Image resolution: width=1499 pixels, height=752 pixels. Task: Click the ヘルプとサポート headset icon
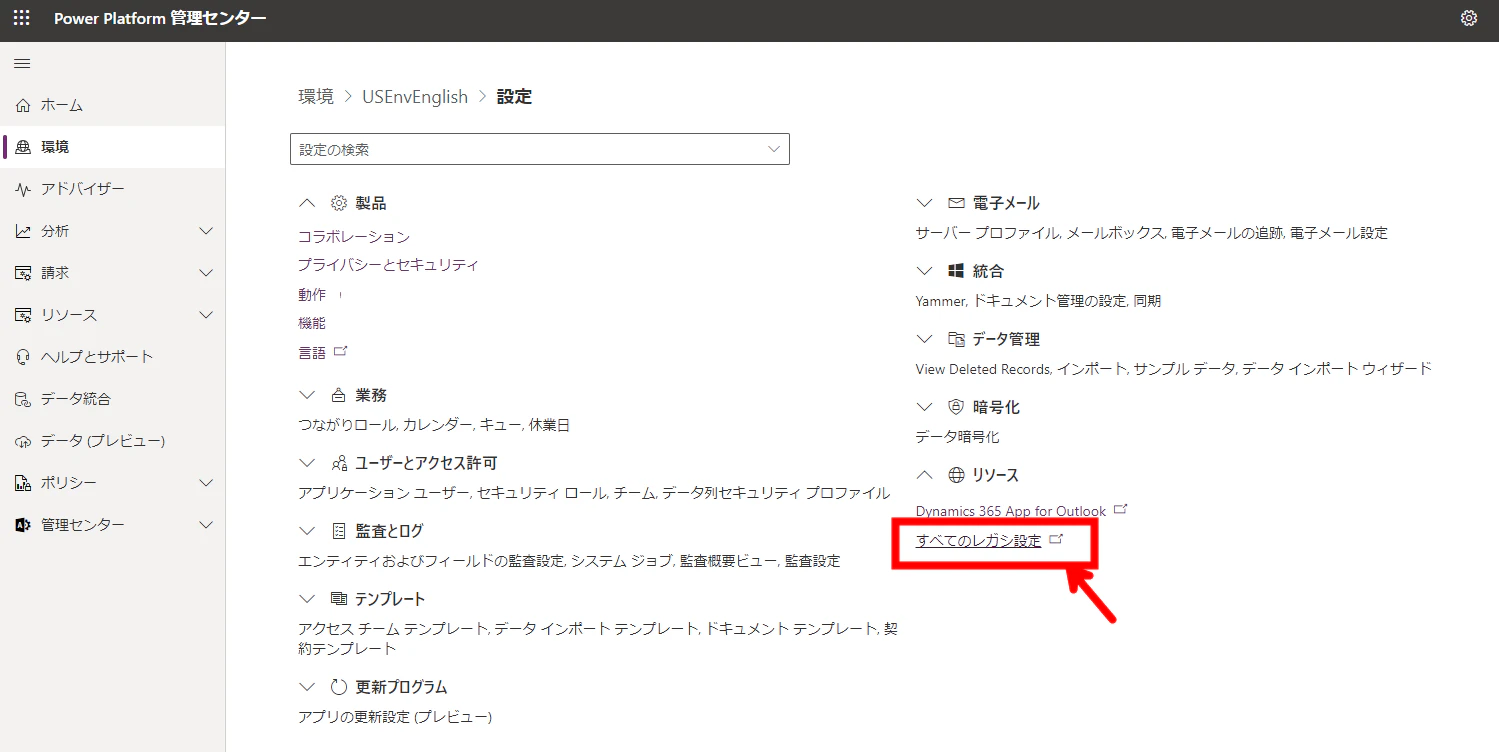23,357
